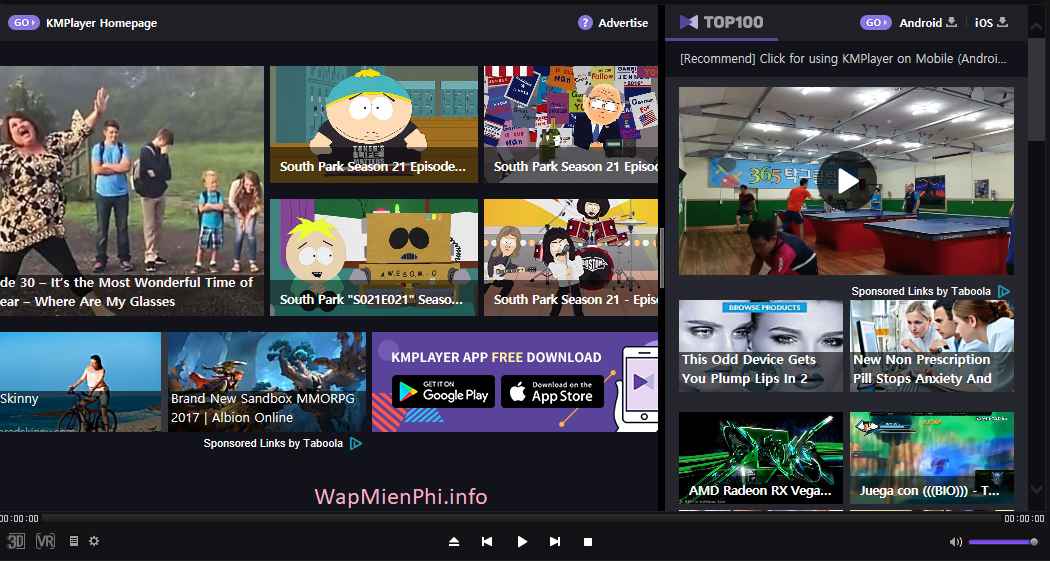1050x561 pixels.
Task: Click the BROWSE PRODUCTS label
Action: click(x=764, y=307)
